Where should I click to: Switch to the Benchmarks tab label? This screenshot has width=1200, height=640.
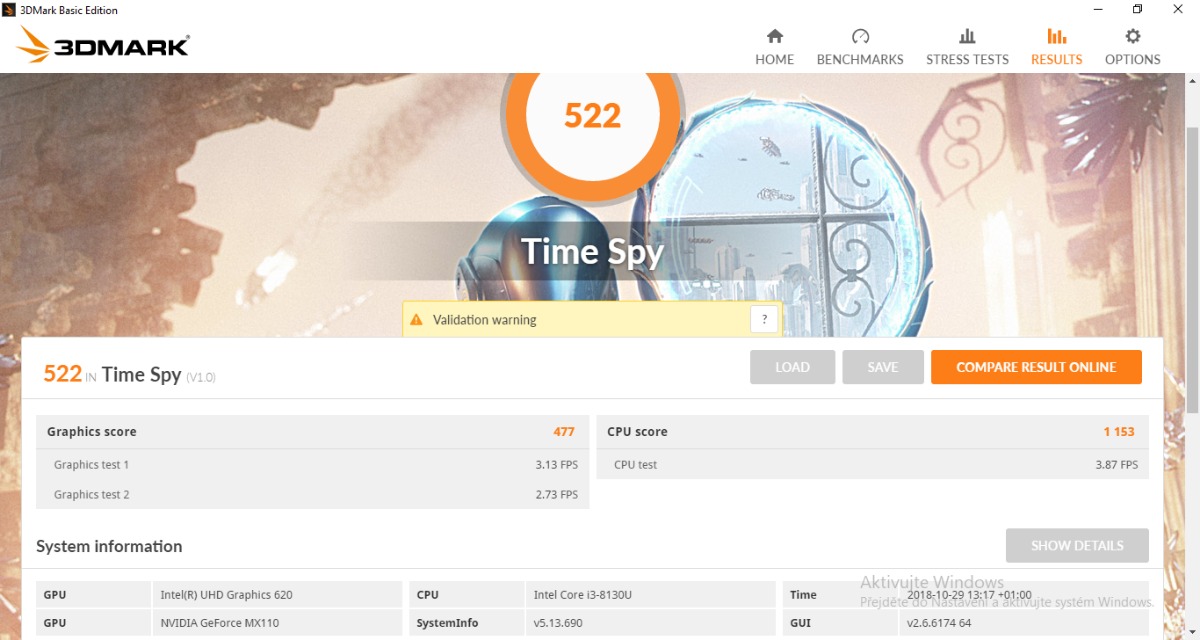click(x=860, y=60)
